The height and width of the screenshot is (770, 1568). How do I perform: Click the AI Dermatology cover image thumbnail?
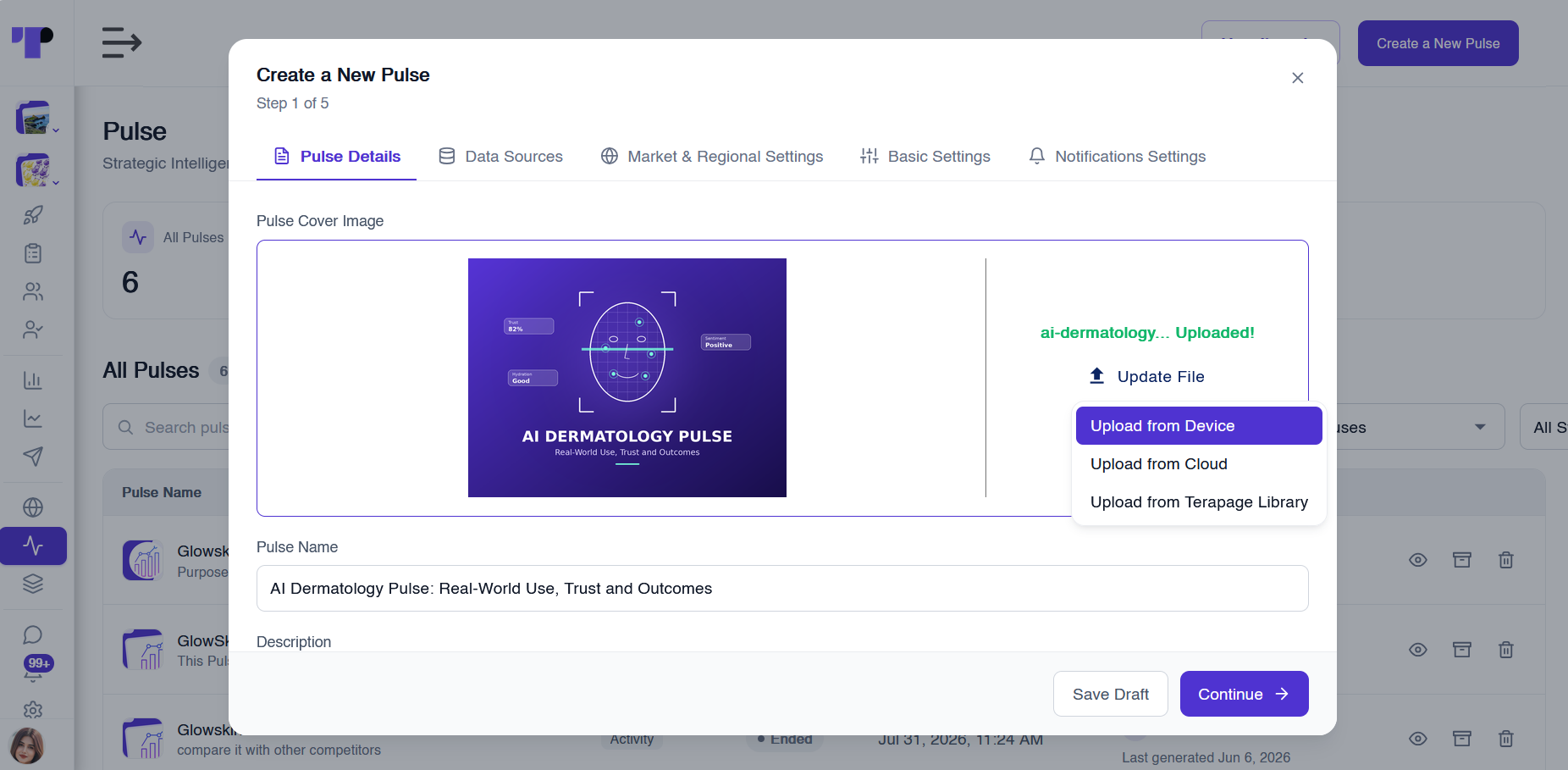coord(627,378)
